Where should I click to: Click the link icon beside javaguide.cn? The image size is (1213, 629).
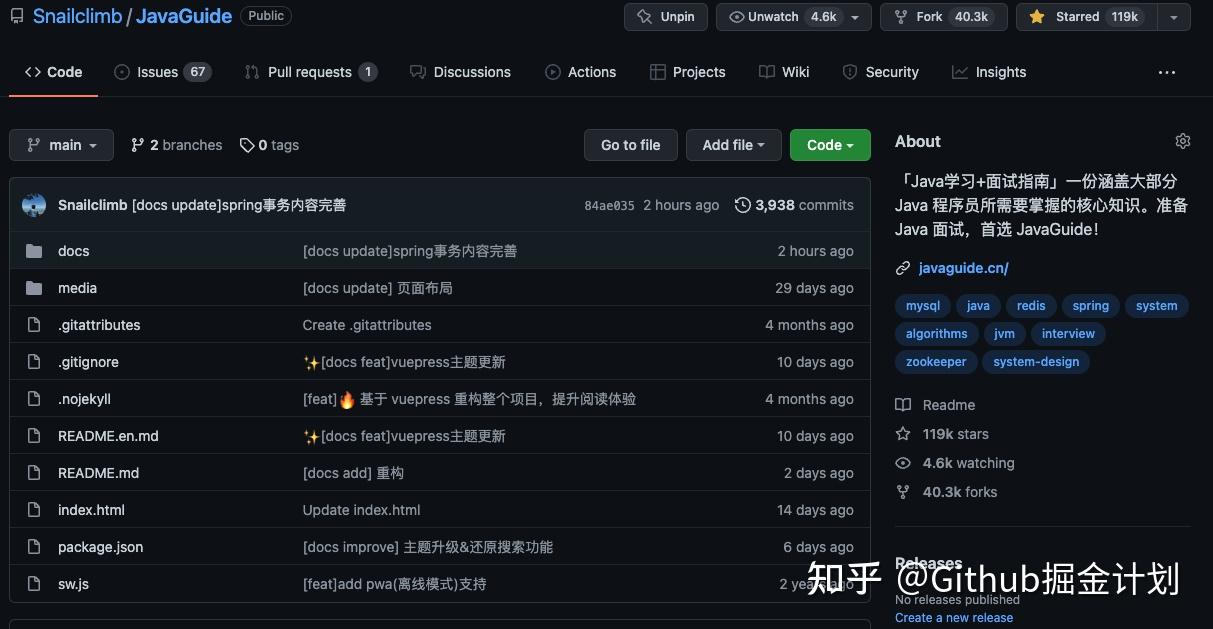(x=903, y=267)
